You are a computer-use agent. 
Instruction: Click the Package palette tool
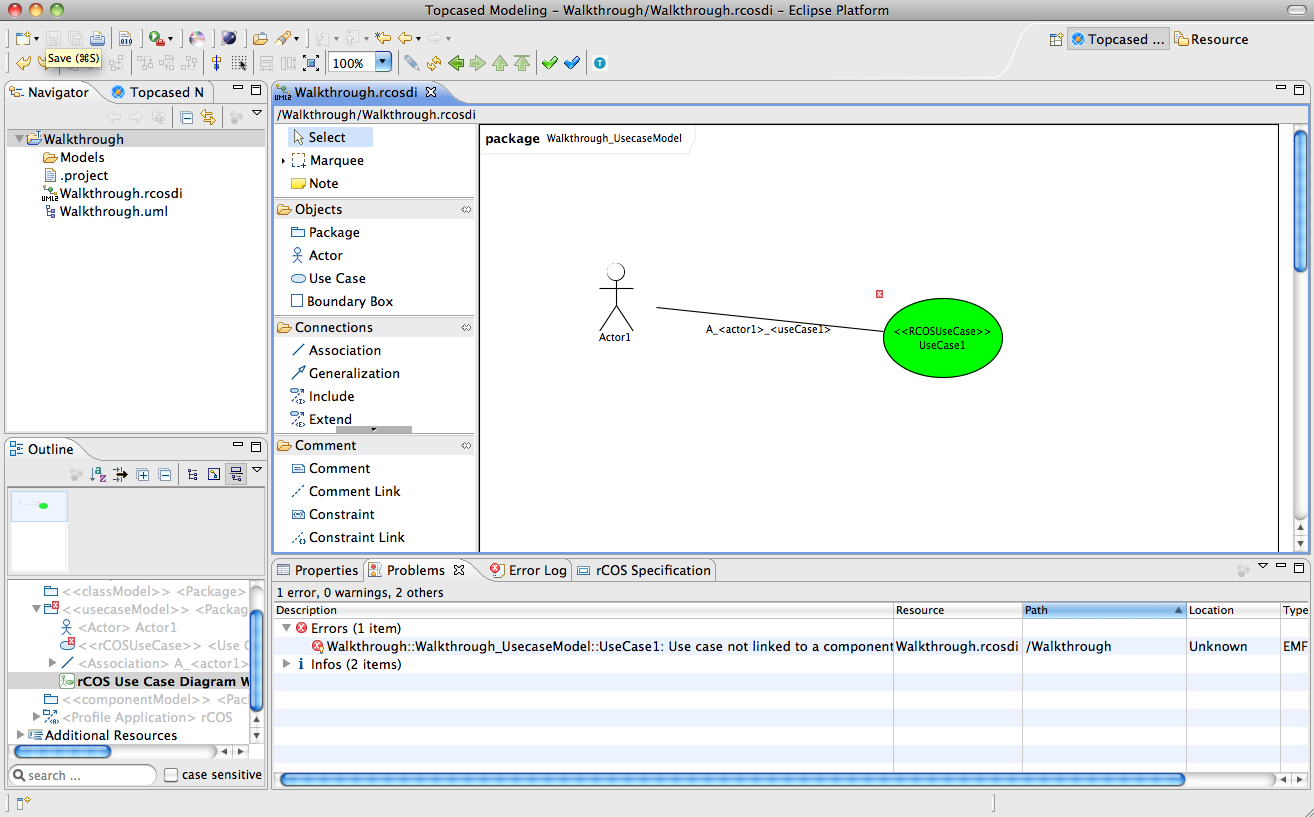point(325,232)
